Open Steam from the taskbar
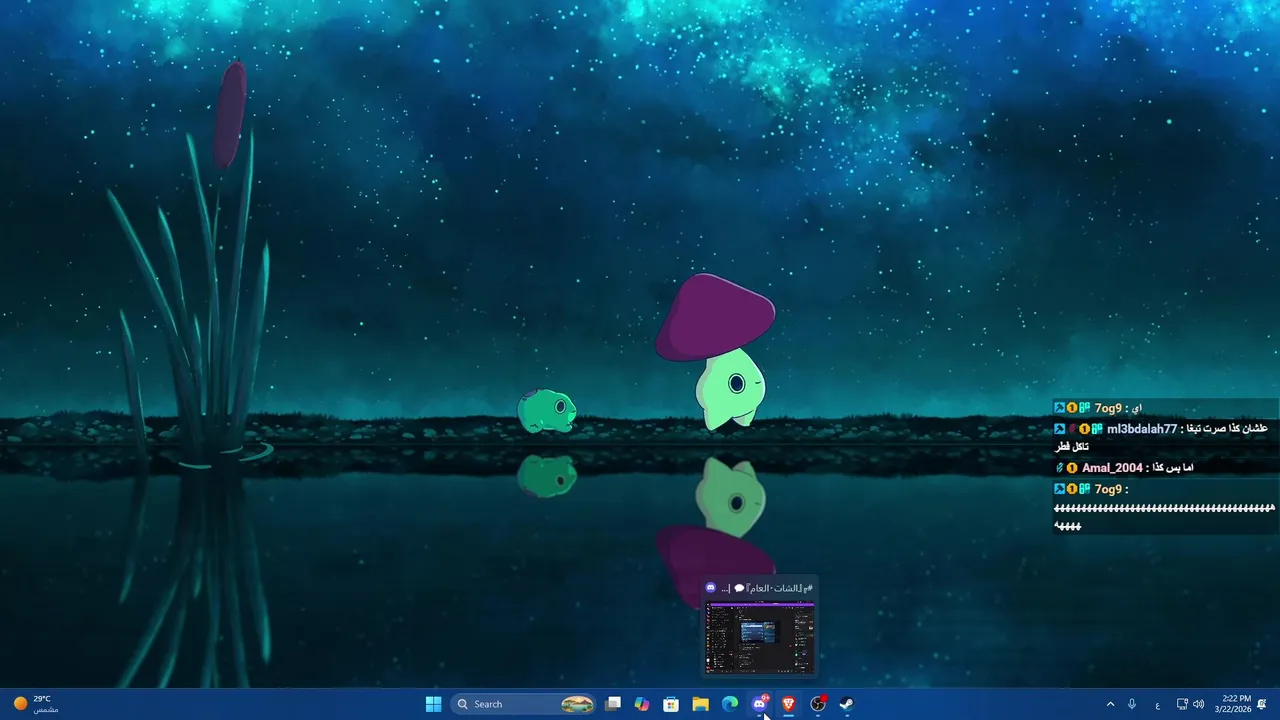1280x720 pixels. tap(847, 704)
